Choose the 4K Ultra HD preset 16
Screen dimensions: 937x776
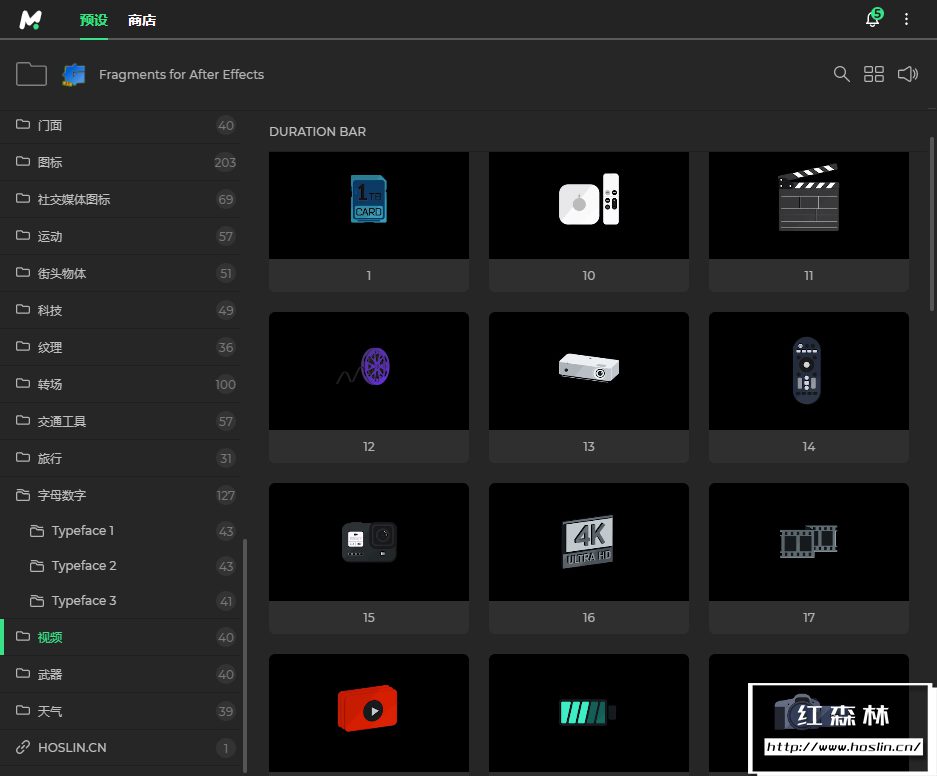click(588, 542)
